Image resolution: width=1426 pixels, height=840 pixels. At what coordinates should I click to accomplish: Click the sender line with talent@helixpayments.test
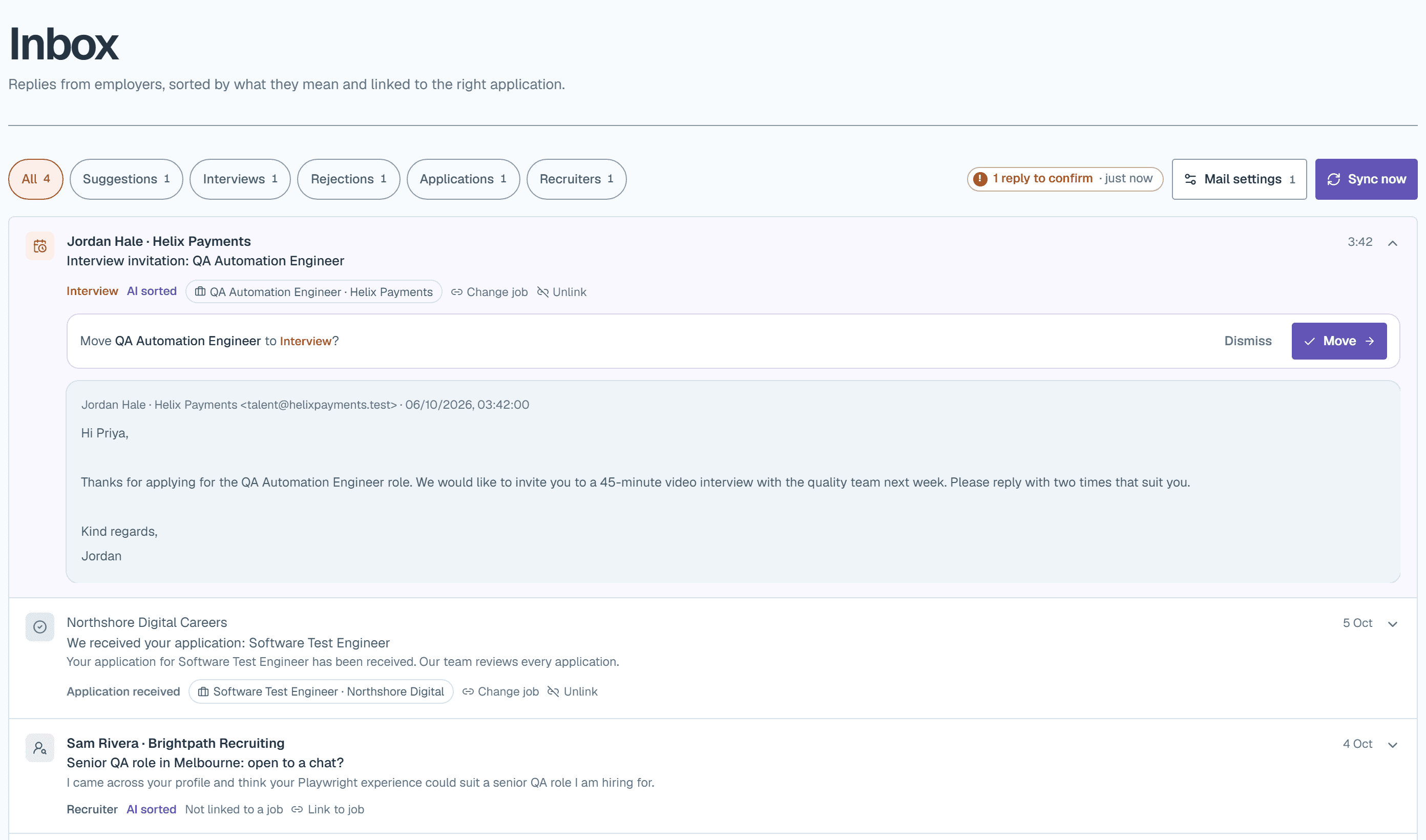click(305, 405)
